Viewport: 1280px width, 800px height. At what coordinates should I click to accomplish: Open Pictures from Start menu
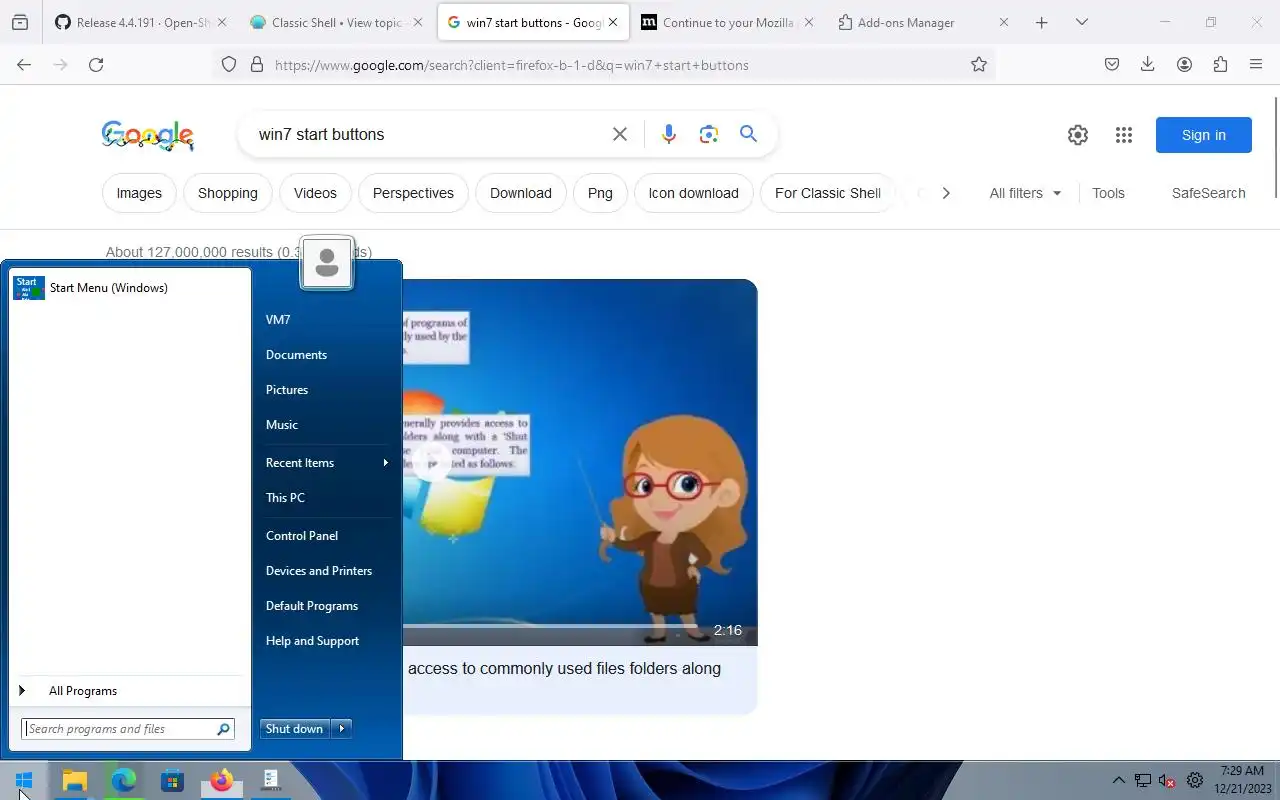287,390
